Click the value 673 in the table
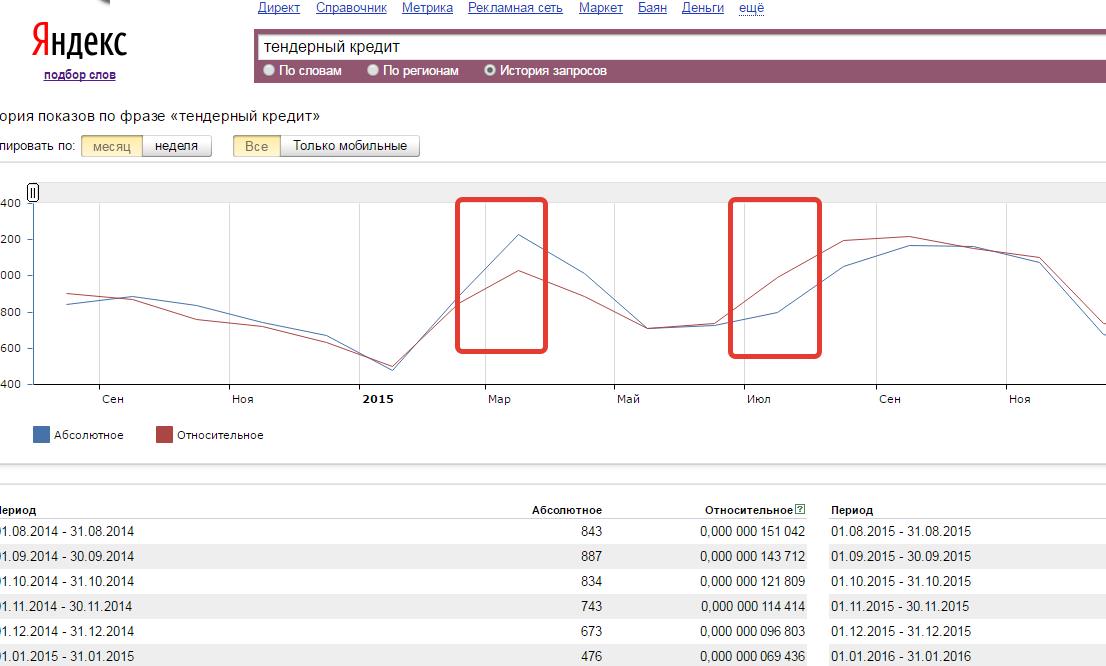 tap(591, 631)
